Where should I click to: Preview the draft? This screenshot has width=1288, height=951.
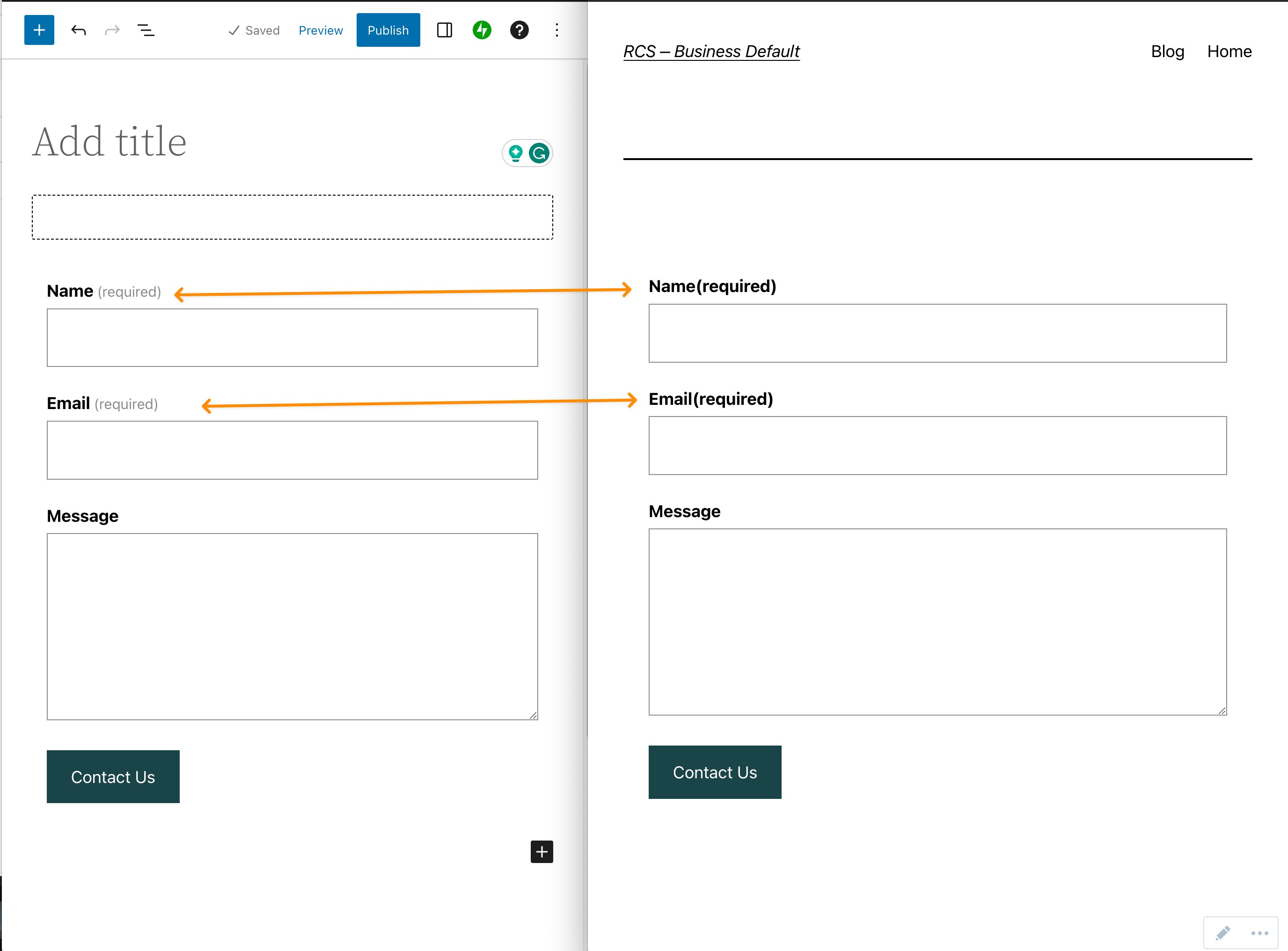click(x=320, y=30)
